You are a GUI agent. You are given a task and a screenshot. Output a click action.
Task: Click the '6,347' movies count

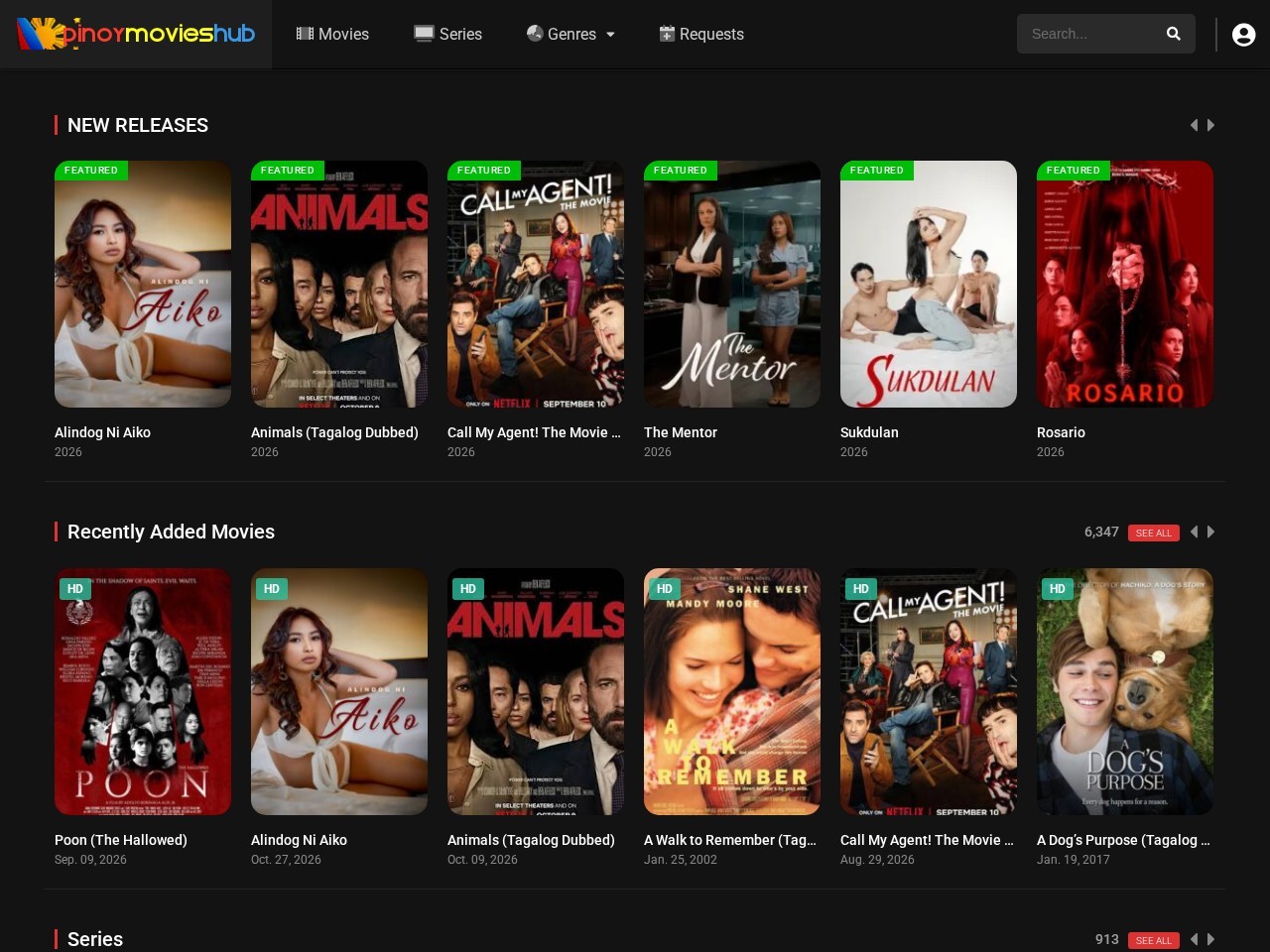click(1101, 533)
